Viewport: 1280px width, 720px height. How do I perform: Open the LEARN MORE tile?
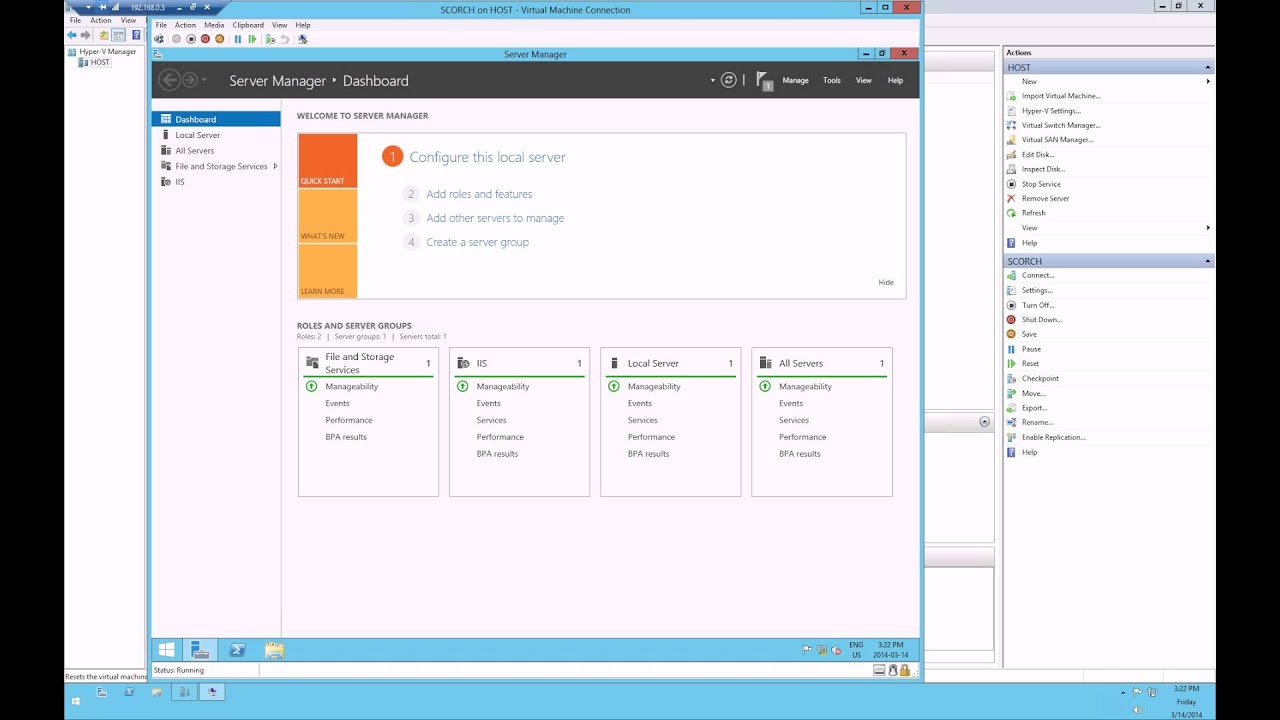click(x=327, y=271)
